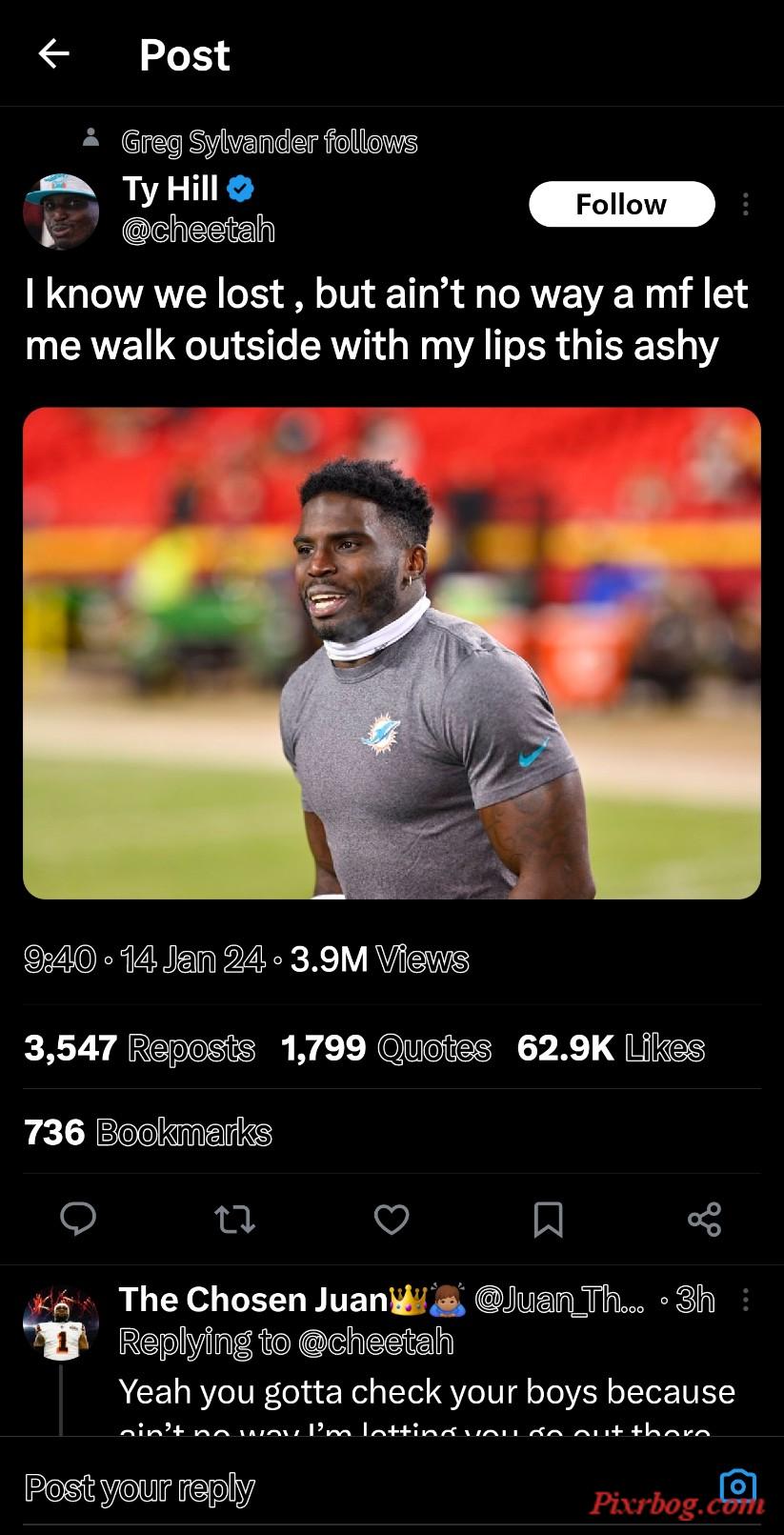This screenshot has width=784, height=1535.
Task: Open Ty Hill post options menu
Action: pyautogui.click(x=745, y=204)
